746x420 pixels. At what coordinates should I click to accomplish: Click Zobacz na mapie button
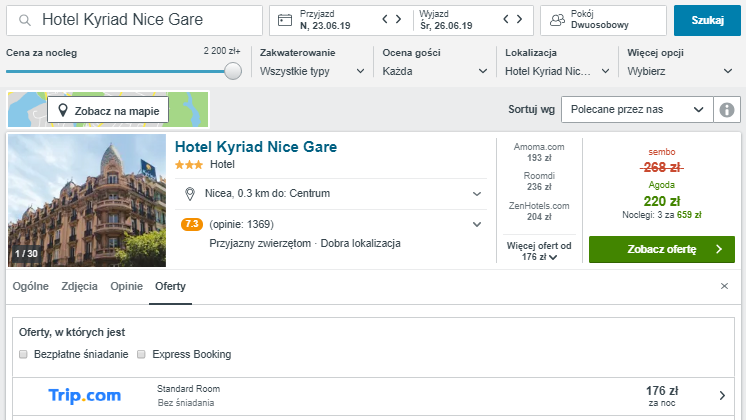point(108,111)
